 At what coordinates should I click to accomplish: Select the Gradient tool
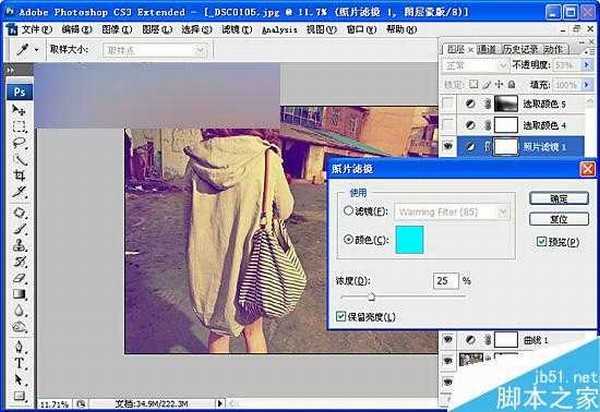point(18,294)
